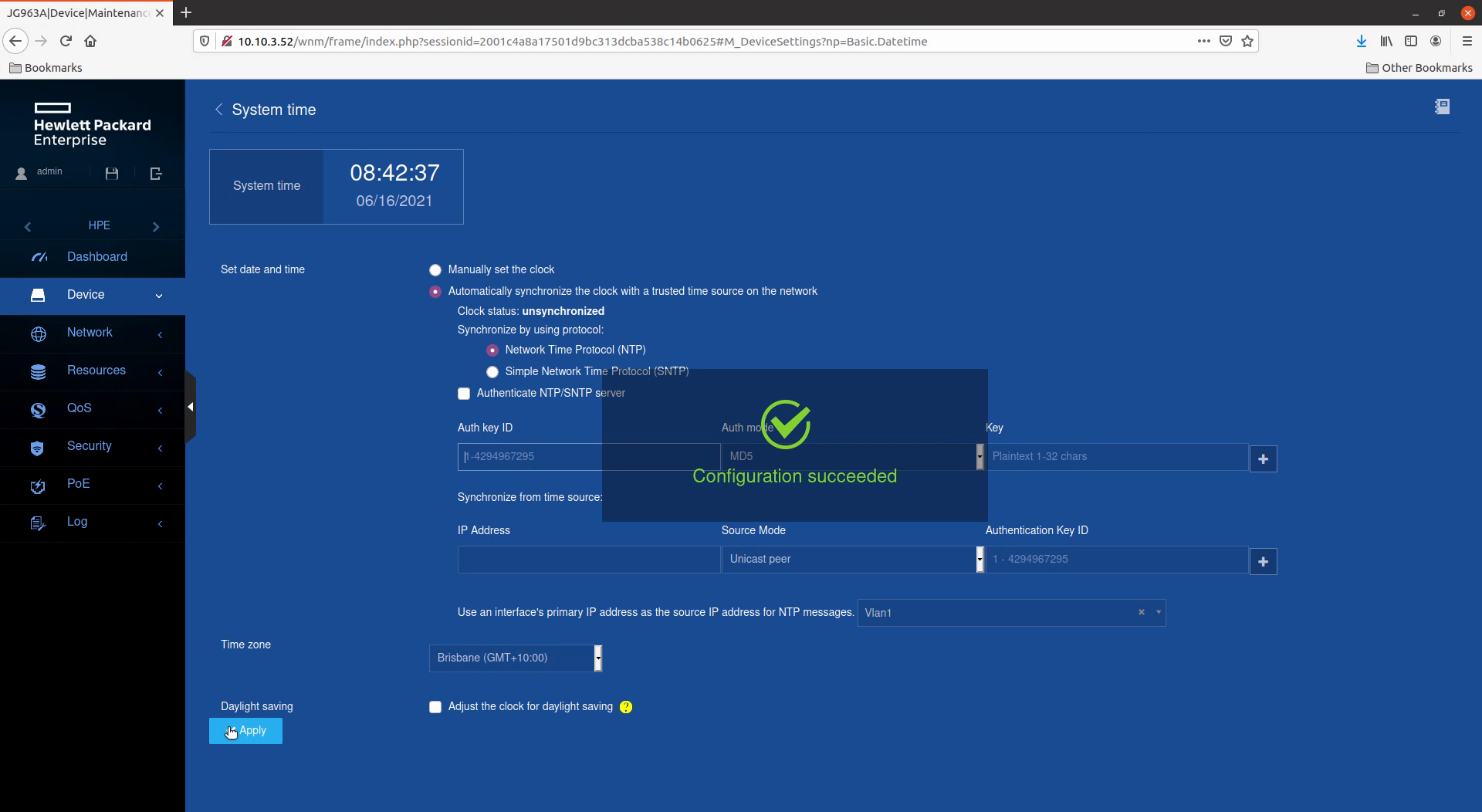
Task: Add time source with plus button
Action: coord(1263,561)
